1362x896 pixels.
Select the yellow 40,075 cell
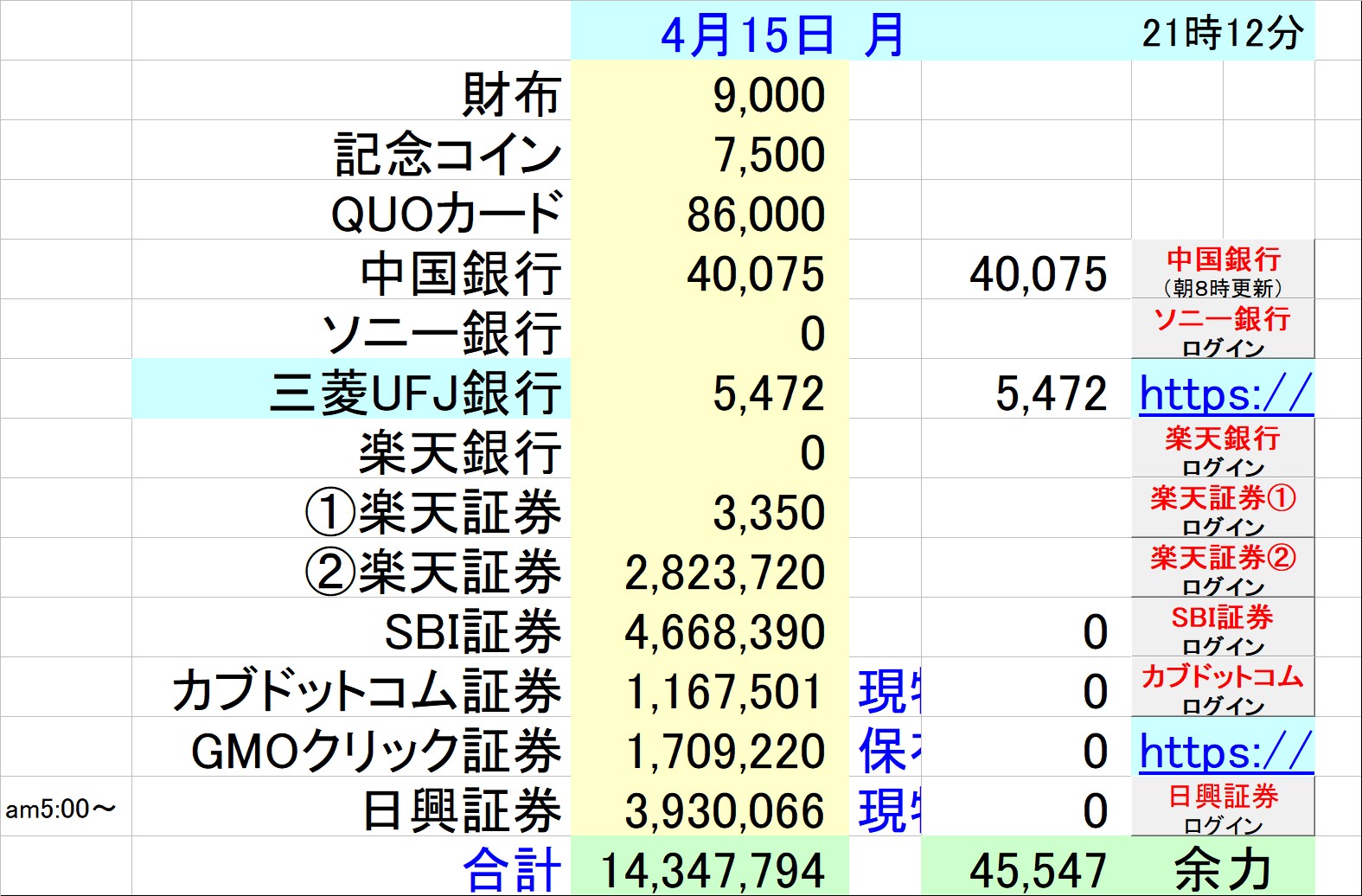coord(710,270)
